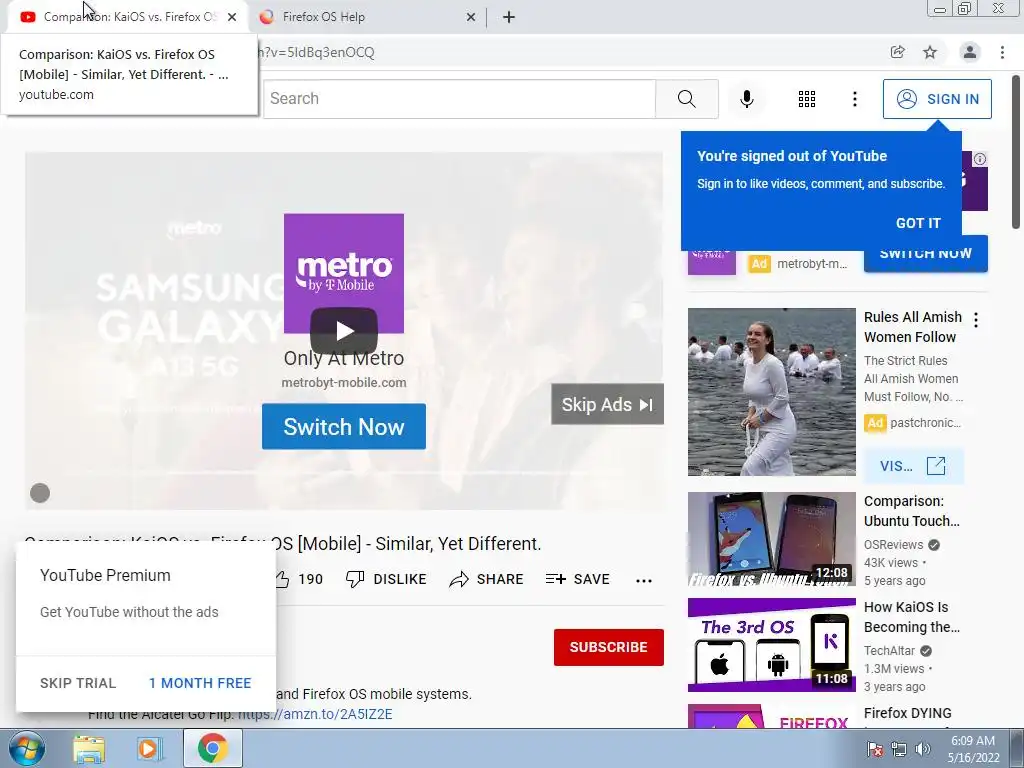This screenshot has height=768, width=1024.
Task: Close the YouTube KaiOS comparison tab
Action: click(232, 17)
